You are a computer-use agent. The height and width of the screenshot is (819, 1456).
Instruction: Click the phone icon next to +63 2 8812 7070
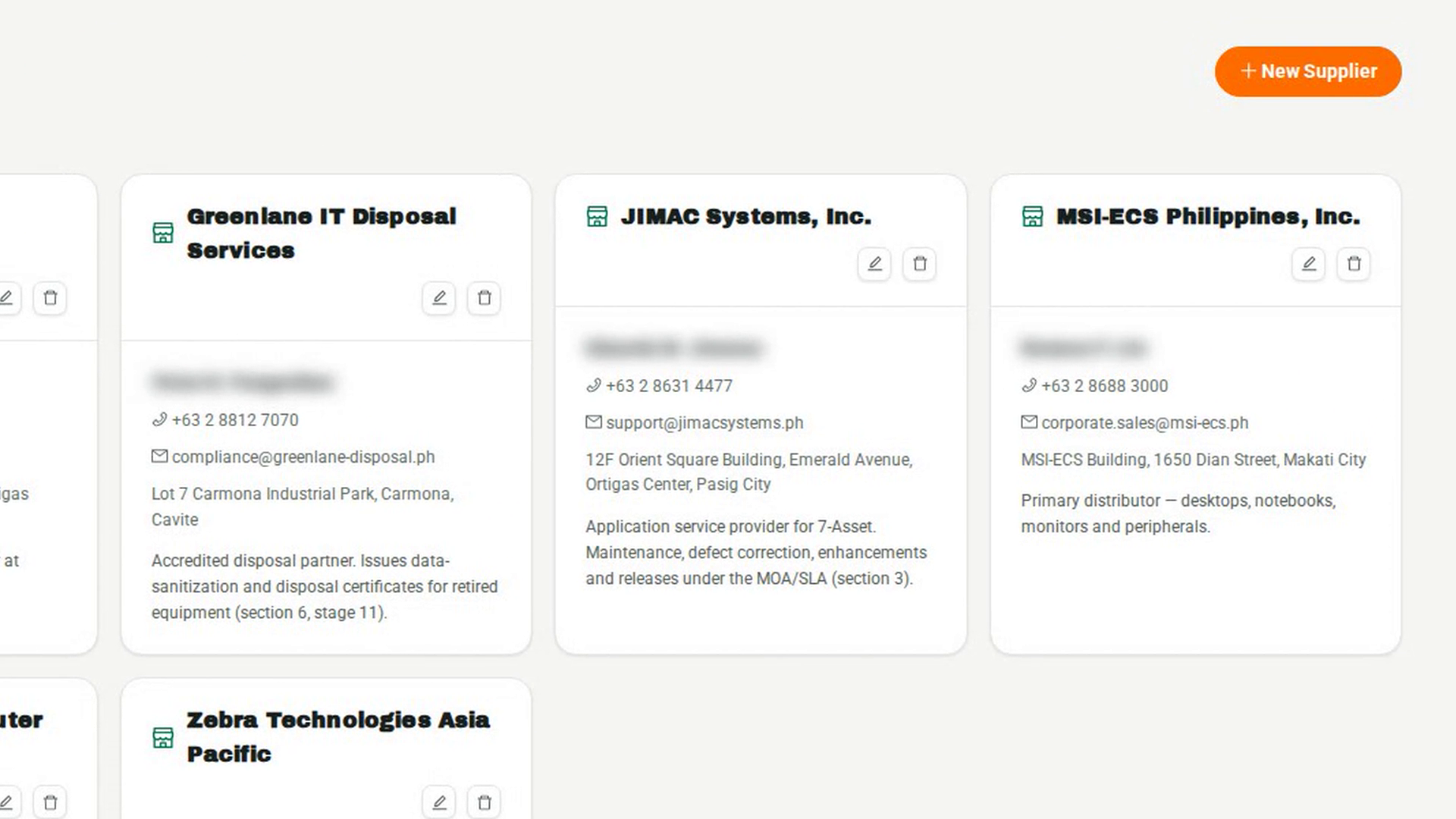click(159, 419)
